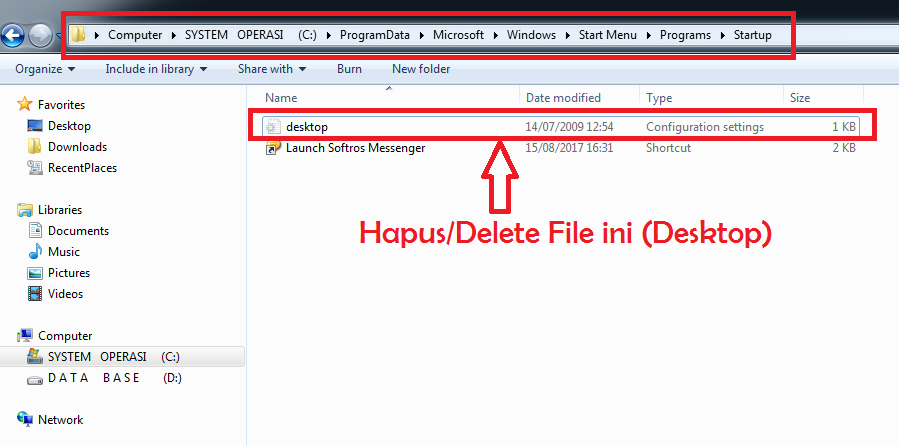Click the RecentPlaces icon
The height and width of the screenshot is (445, 899).
(35, 168)
